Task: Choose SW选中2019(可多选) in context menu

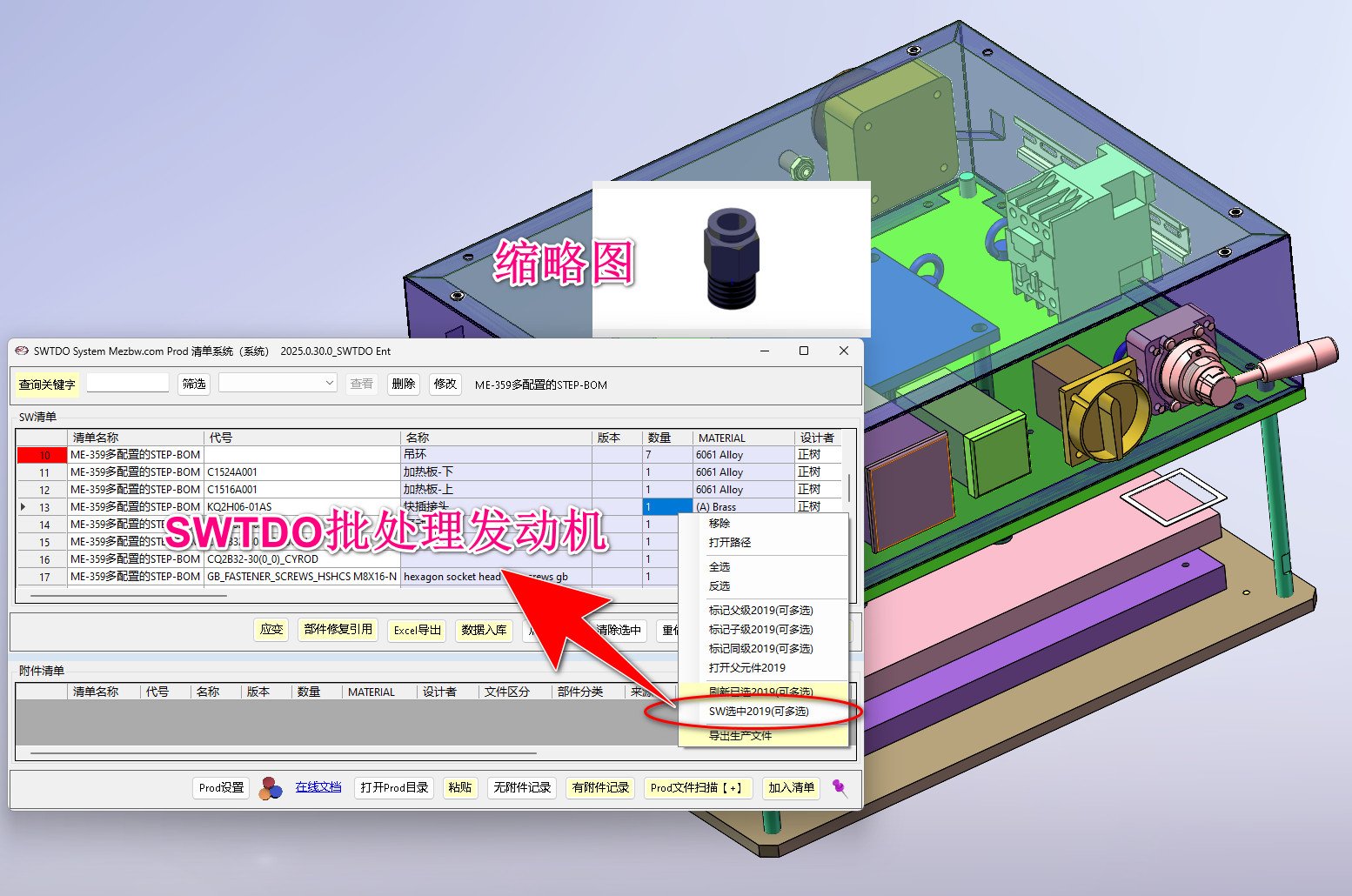Action: point(758,712)
